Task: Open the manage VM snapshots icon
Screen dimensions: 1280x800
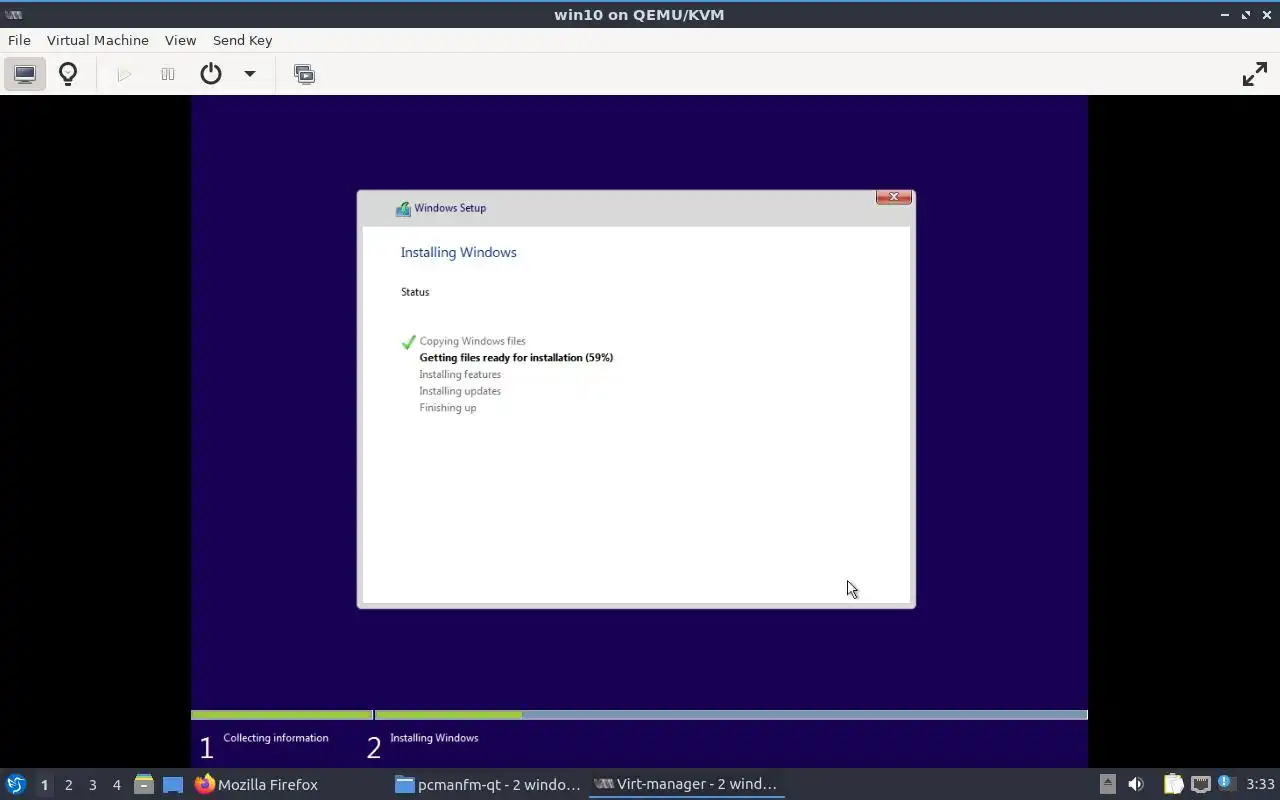Action: (x=304, y=74)
